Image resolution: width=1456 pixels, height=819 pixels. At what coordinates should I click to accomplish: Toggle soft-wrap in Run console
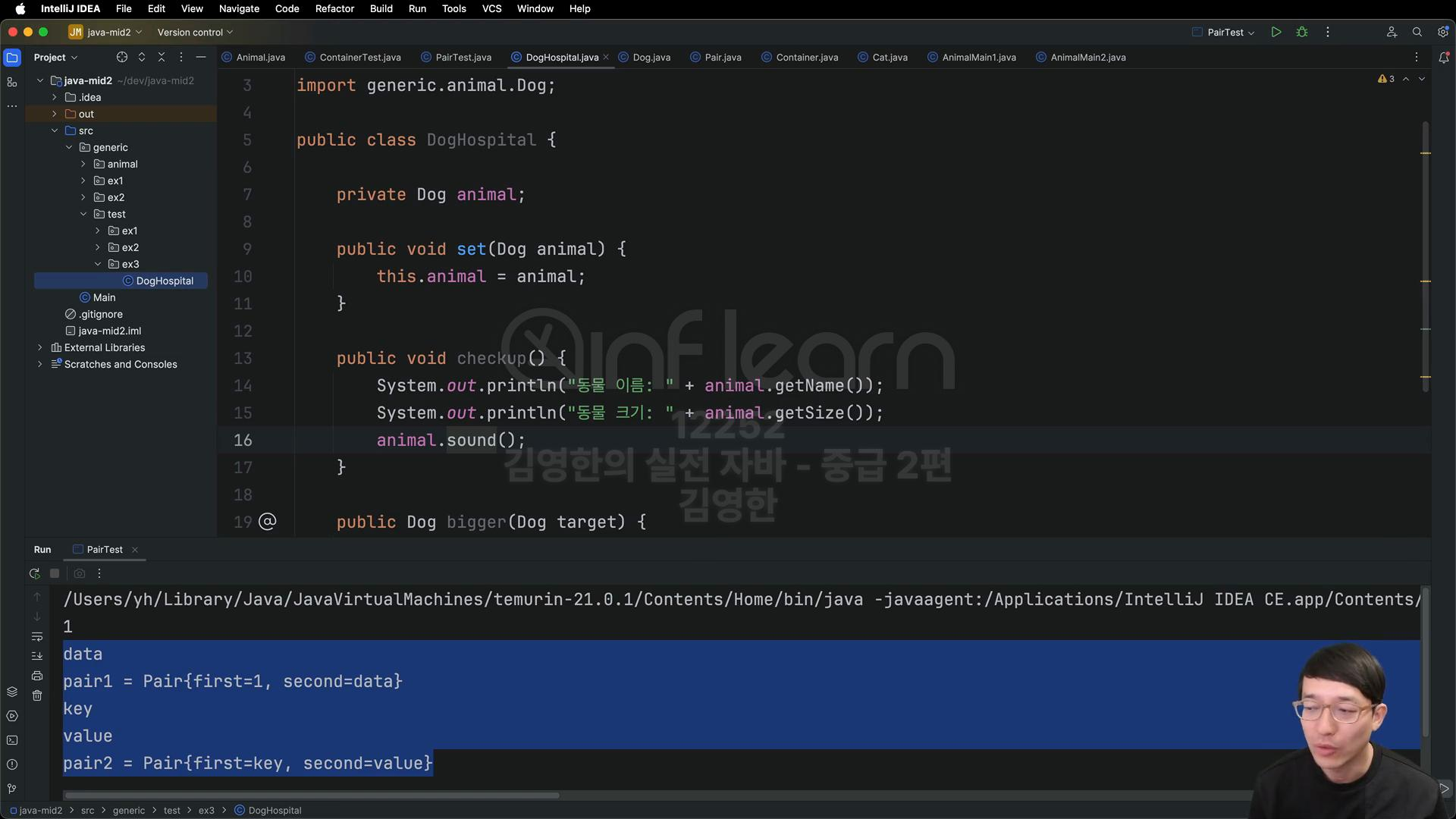[37, 637]
